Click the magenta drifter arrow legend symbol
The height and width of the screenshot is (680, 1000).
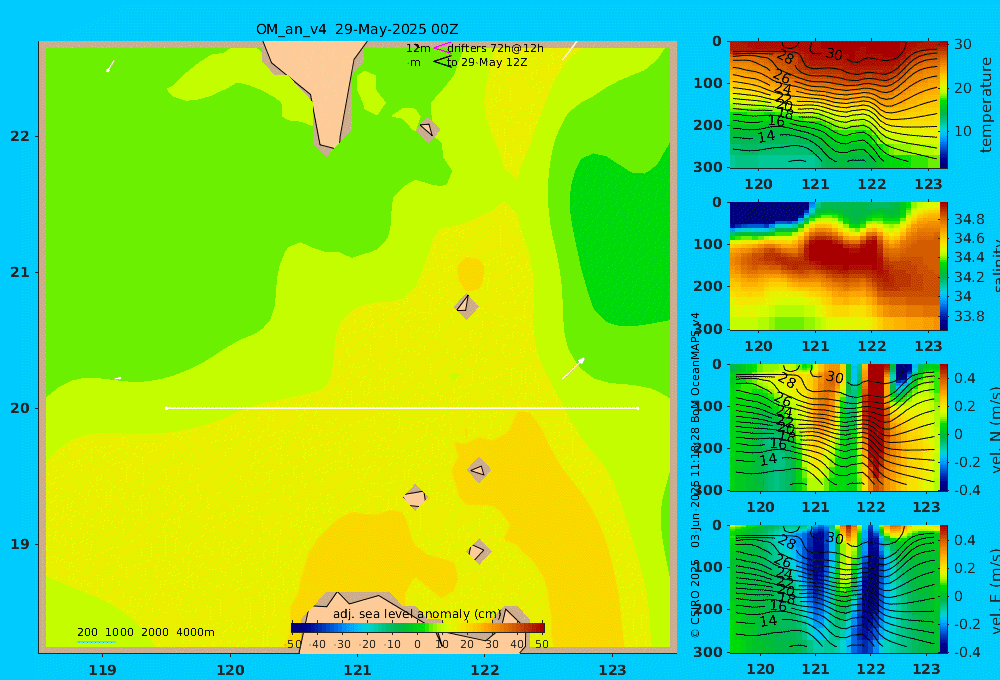tap(442, 48)
